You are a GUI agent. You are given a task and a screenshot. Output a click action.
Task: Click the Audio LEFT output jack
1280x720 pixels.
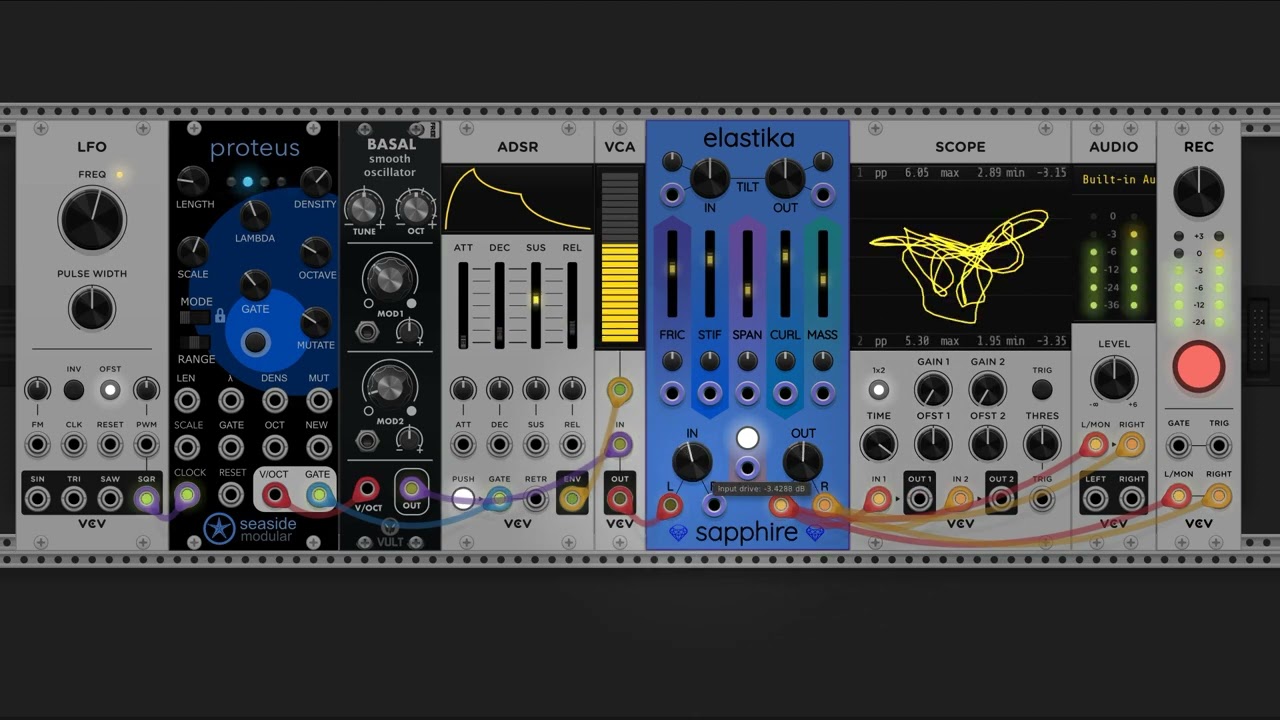[x=1096, y=498]
